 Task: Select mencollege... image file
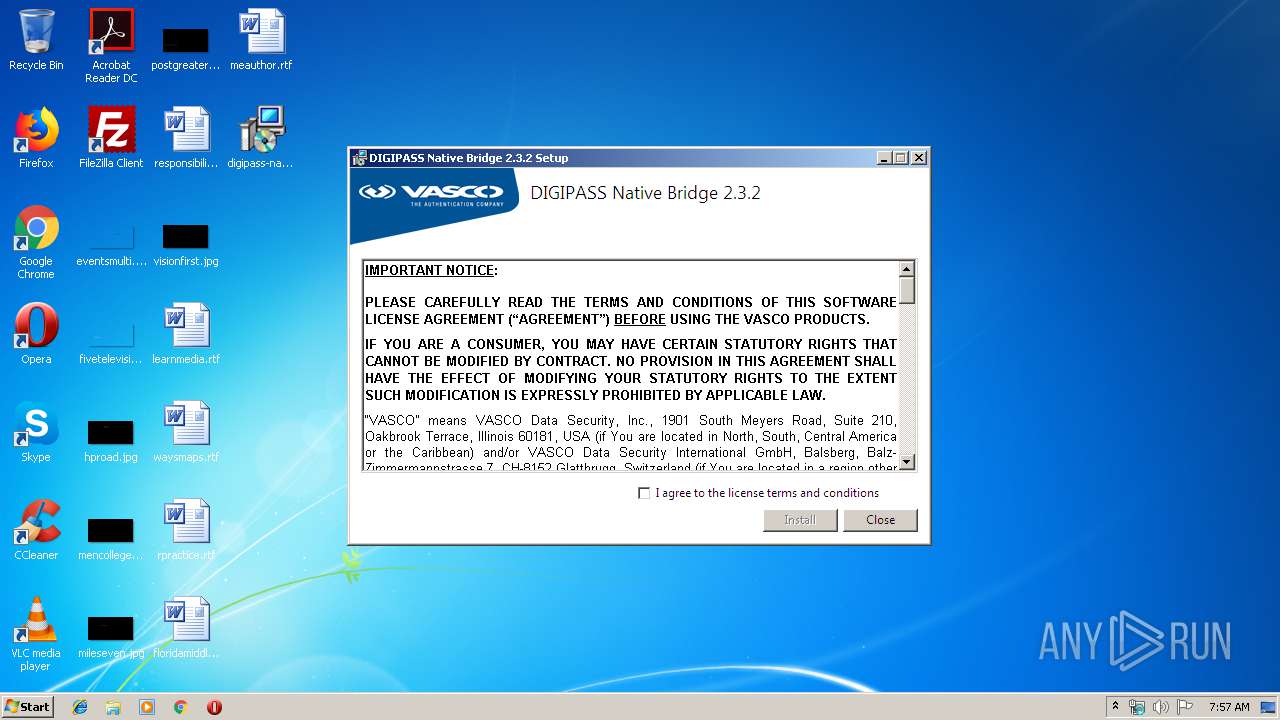(111, 540)
